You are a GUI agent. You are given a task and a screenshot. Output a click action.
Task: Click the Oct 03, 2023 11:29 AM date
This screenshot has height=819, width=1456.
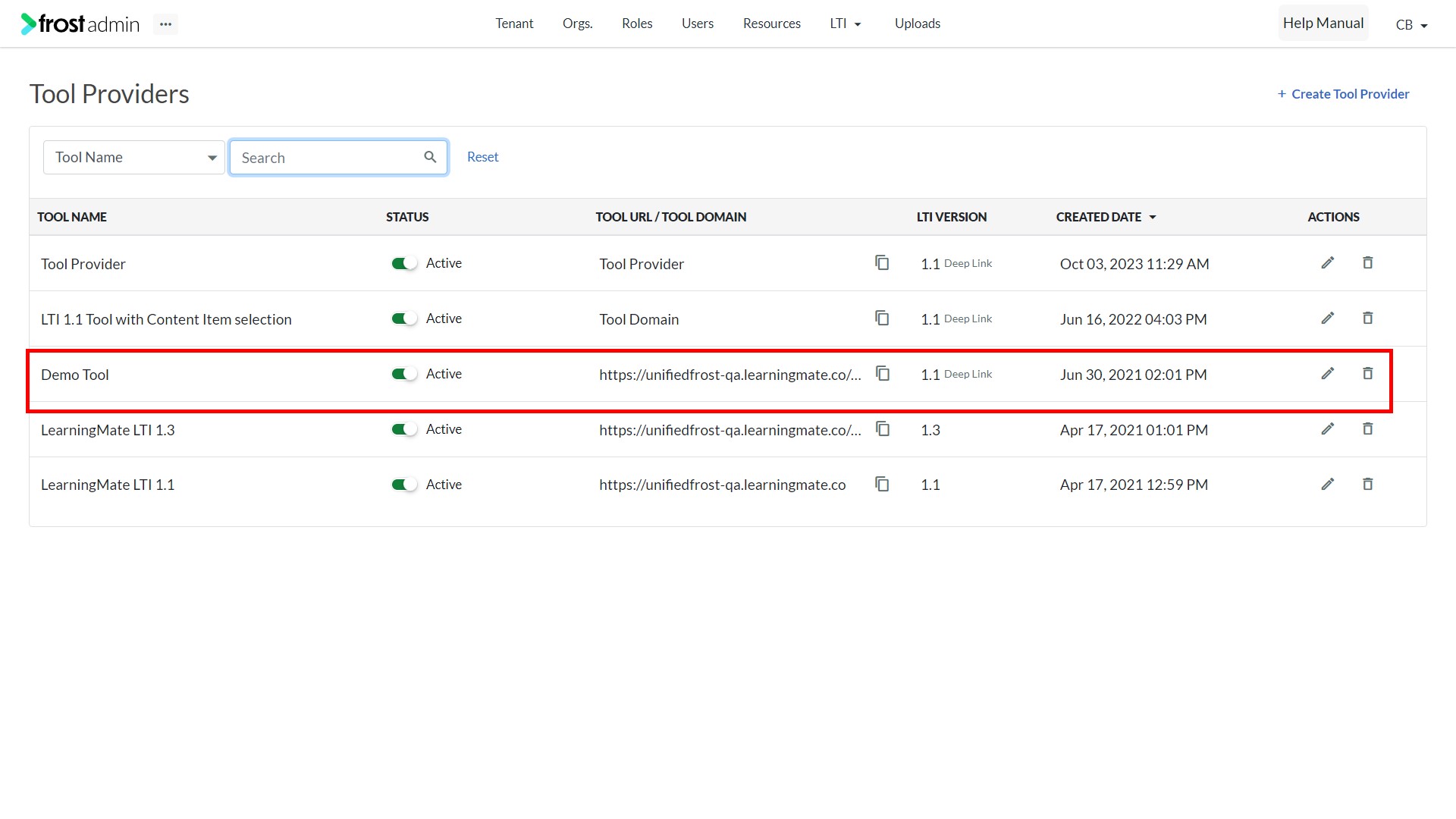tap(1134, 264)
